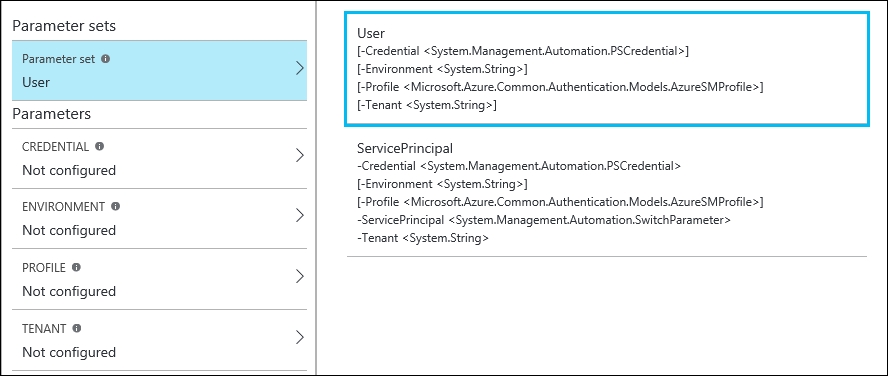888x376 pixels.
Task: Click info icon next to TENANT
Action: click(77, 328)
